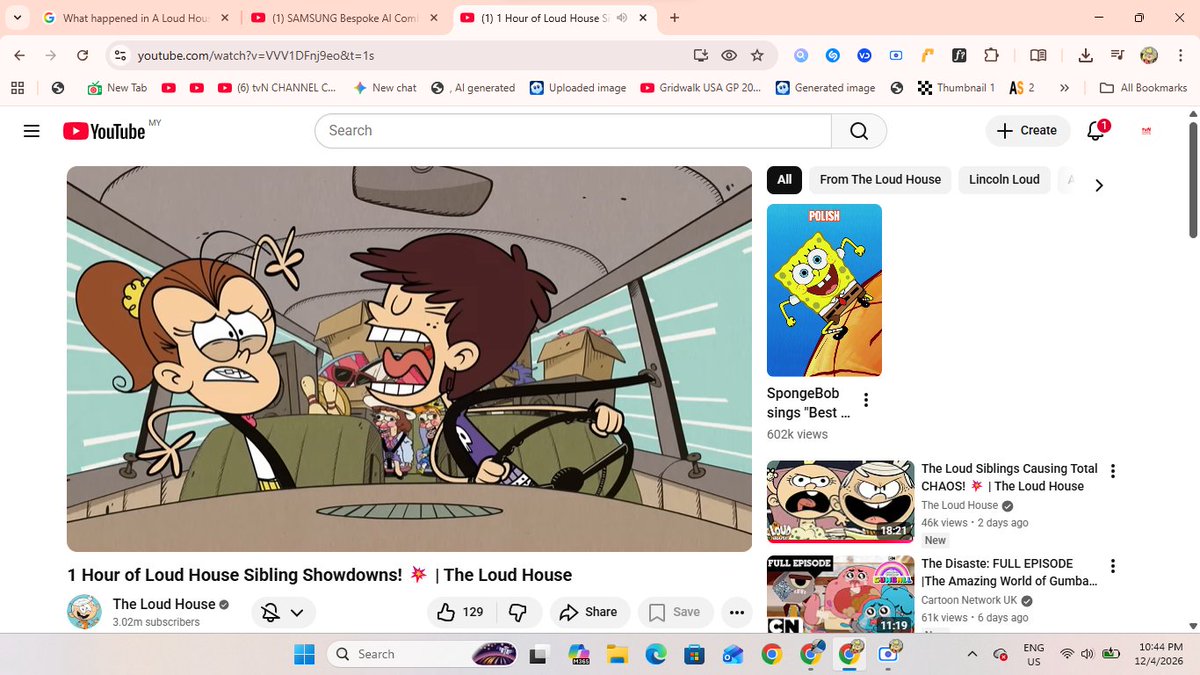Open the Shazam extension icon
1200x675 pixels.
click(x=833, y=56)
